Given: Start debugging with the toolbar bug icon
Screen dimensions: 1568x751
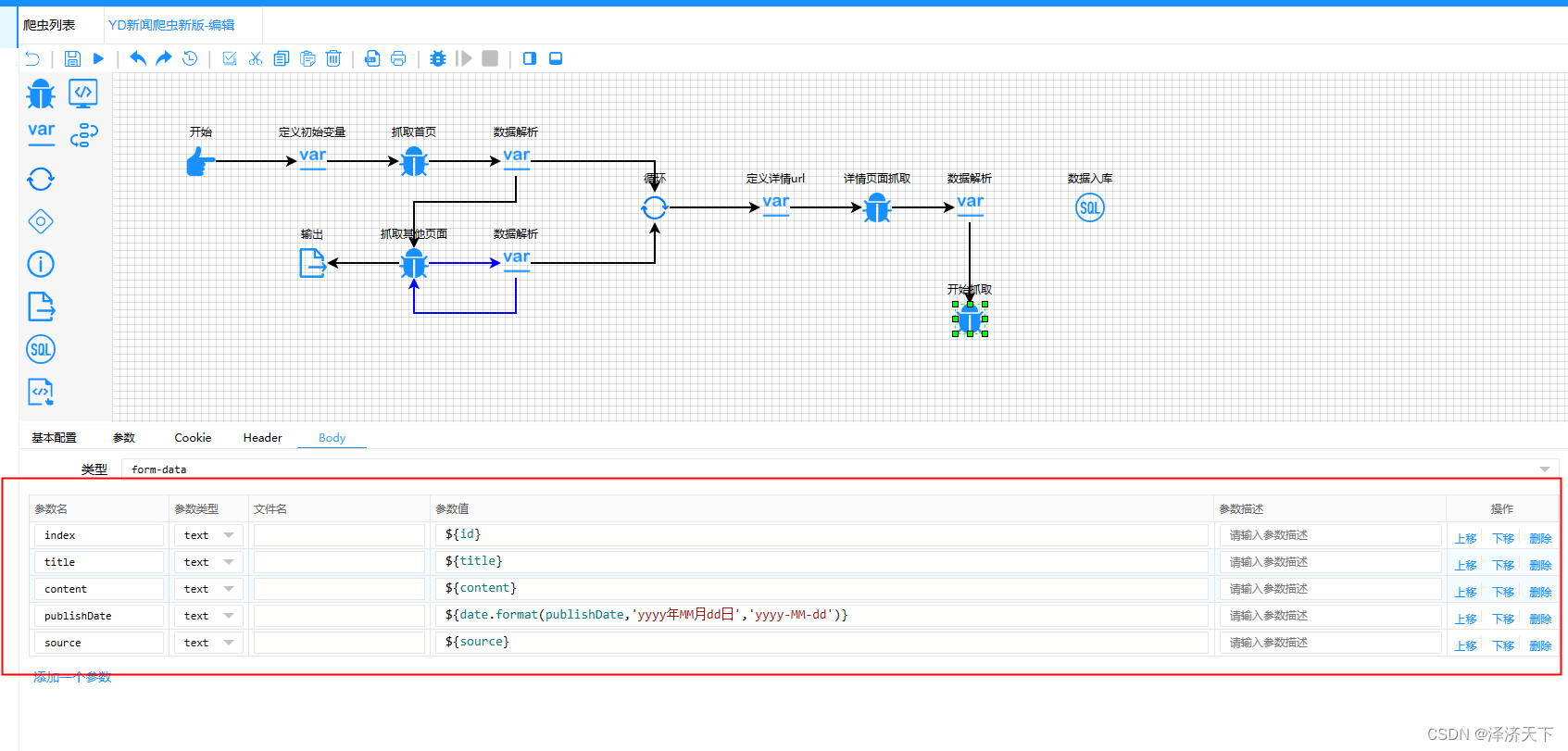Looking at the screenshot, I should point(438,58).
